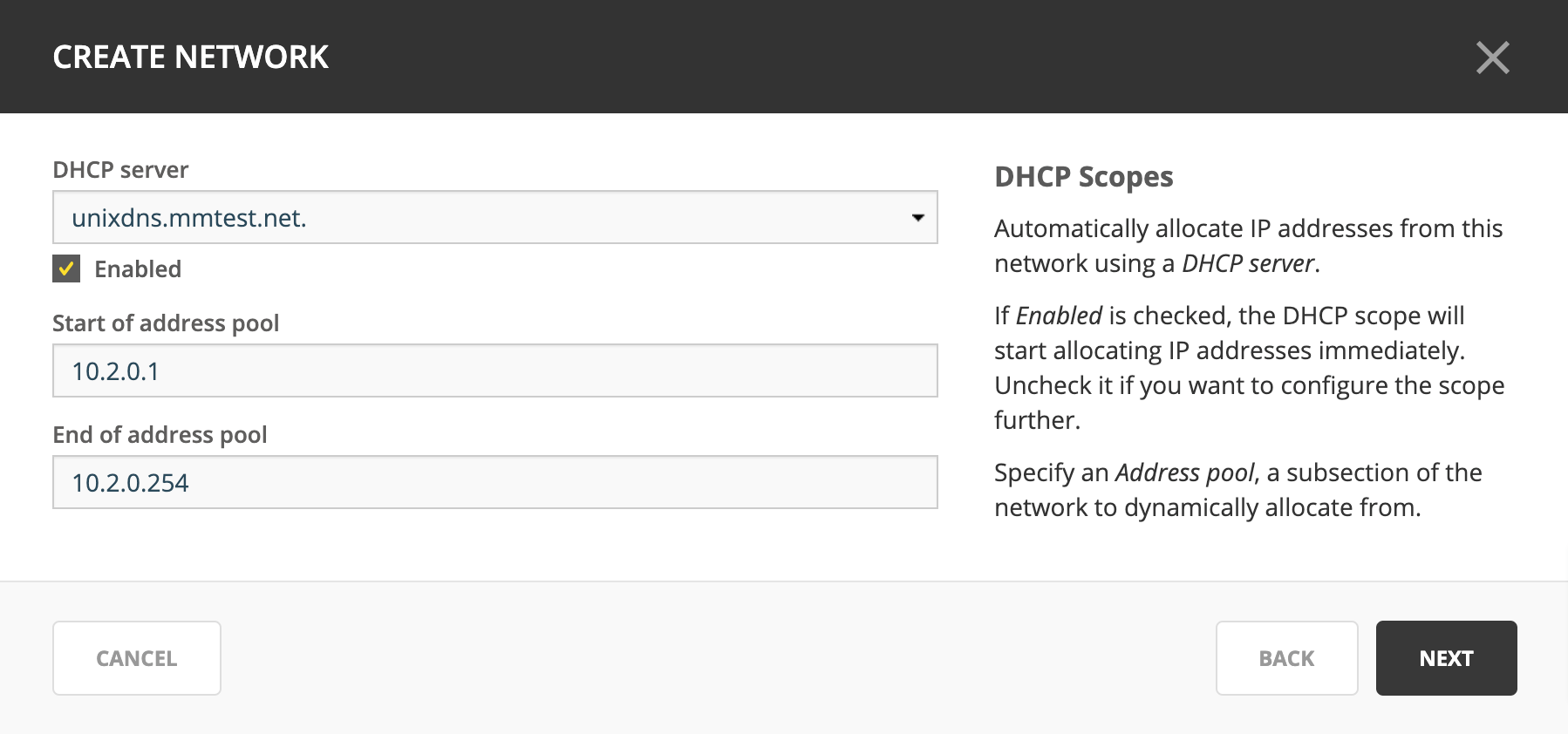Click the Cancel button
The image size is (1568, 734).
(x=137, y=658)
